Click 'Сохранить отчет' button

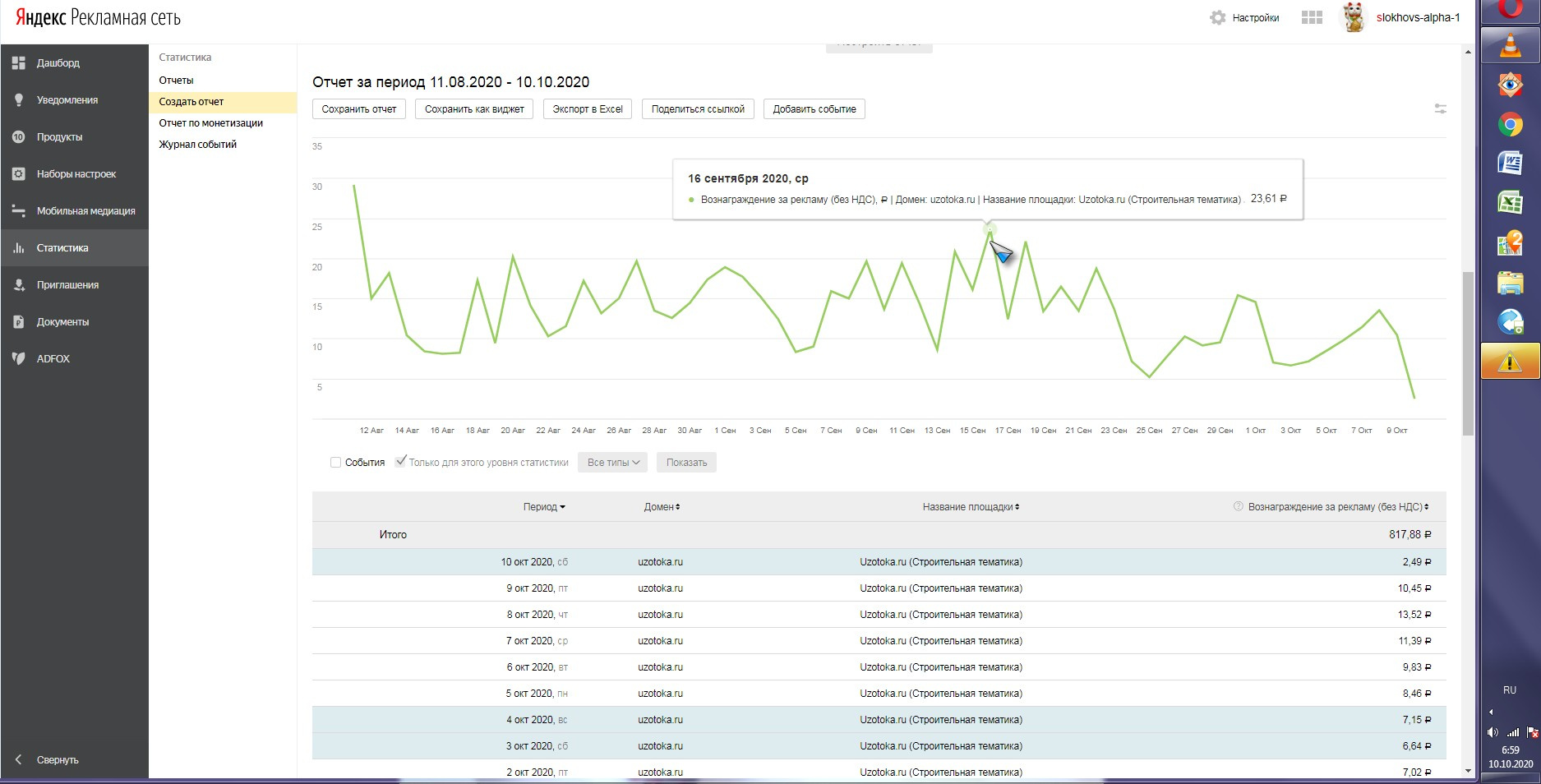tap(358, 109)
